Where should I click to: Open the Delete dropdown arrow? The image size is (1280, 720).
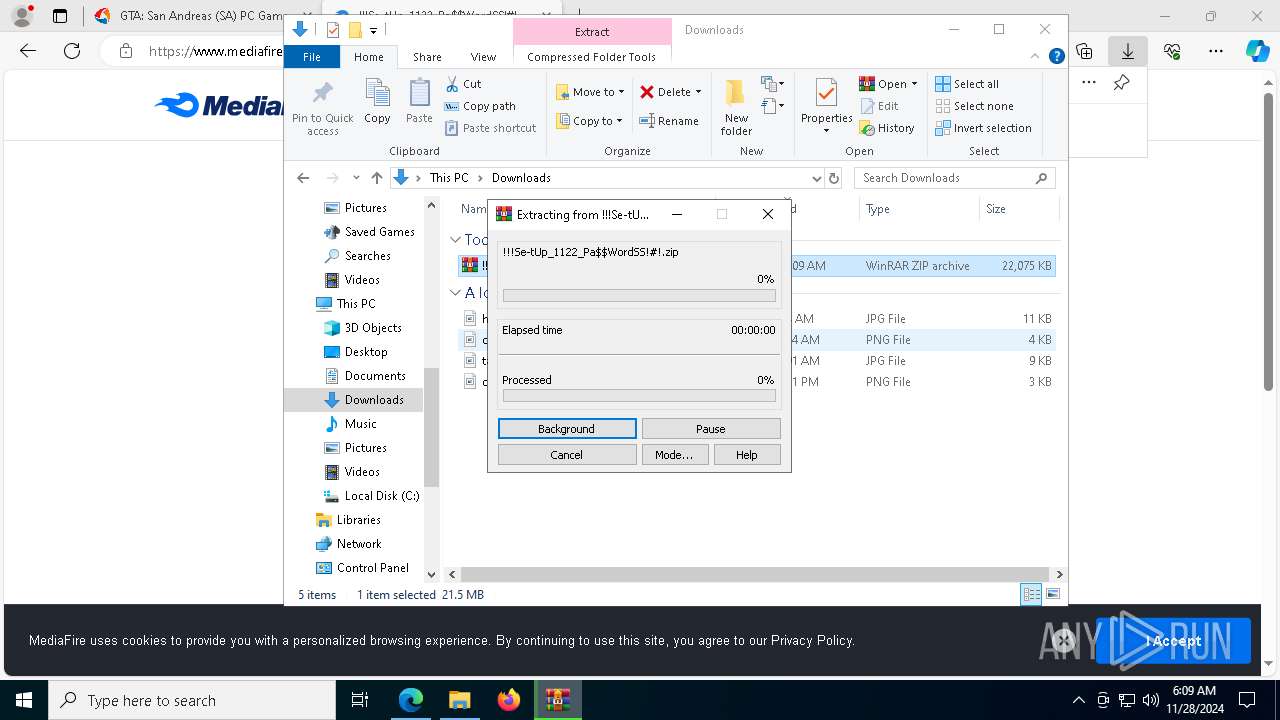pyautogui.click(x=698, y=92)
